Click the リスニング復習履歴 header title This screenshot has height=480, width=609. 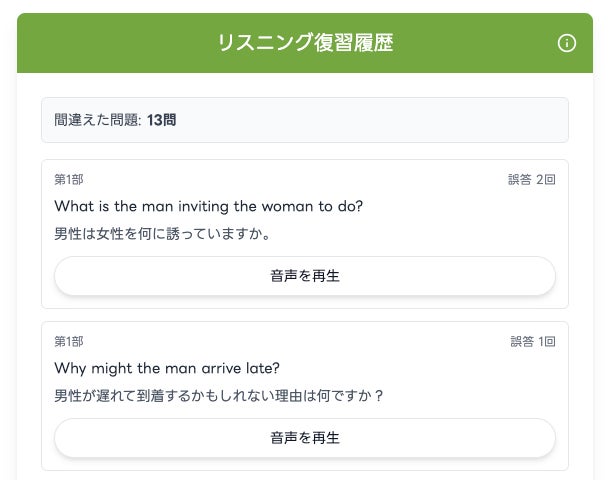click(304, 43)
